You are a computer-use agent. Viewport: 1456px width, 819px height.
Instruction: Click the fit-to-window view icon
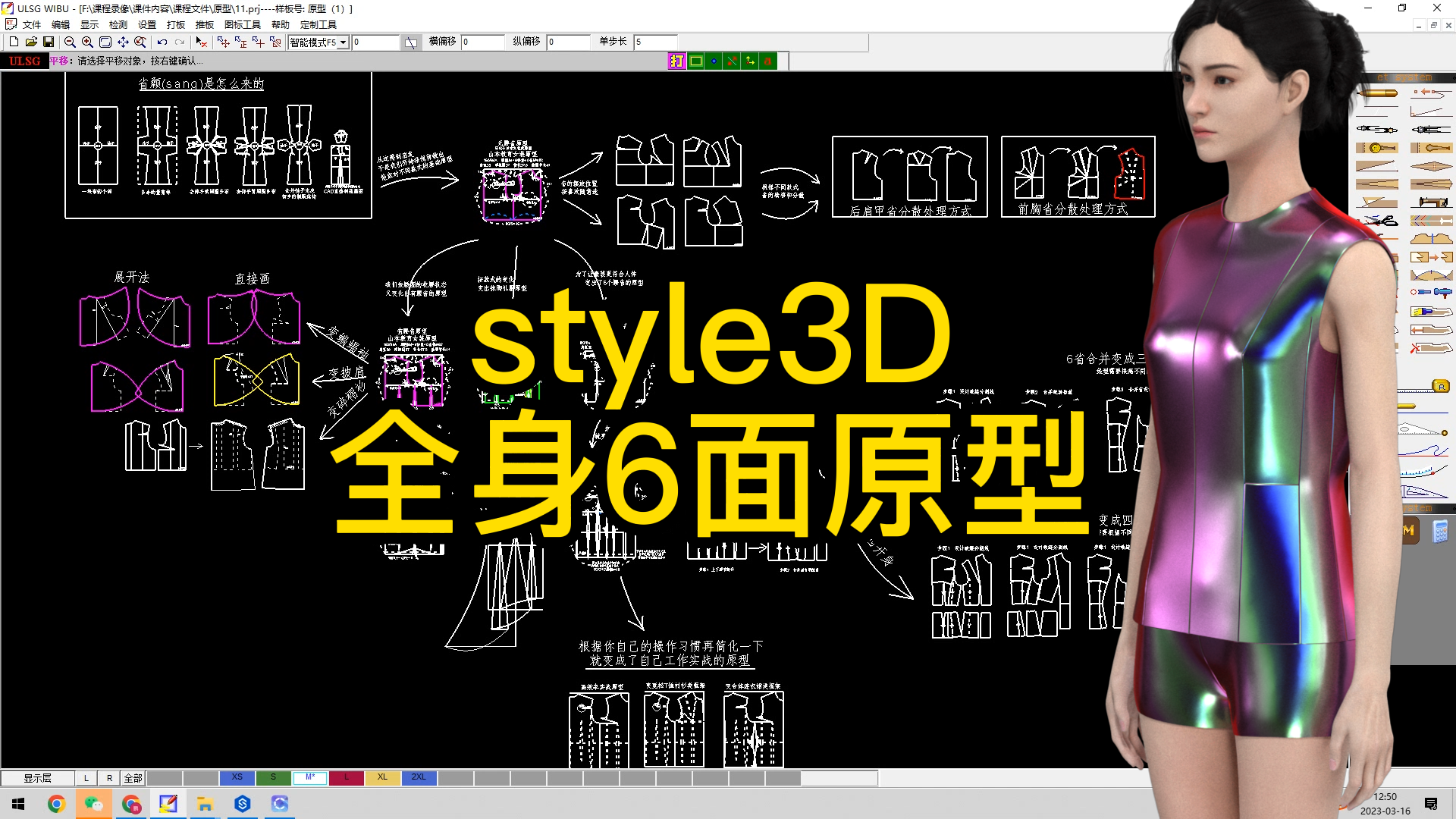click(x=105, y=42)
